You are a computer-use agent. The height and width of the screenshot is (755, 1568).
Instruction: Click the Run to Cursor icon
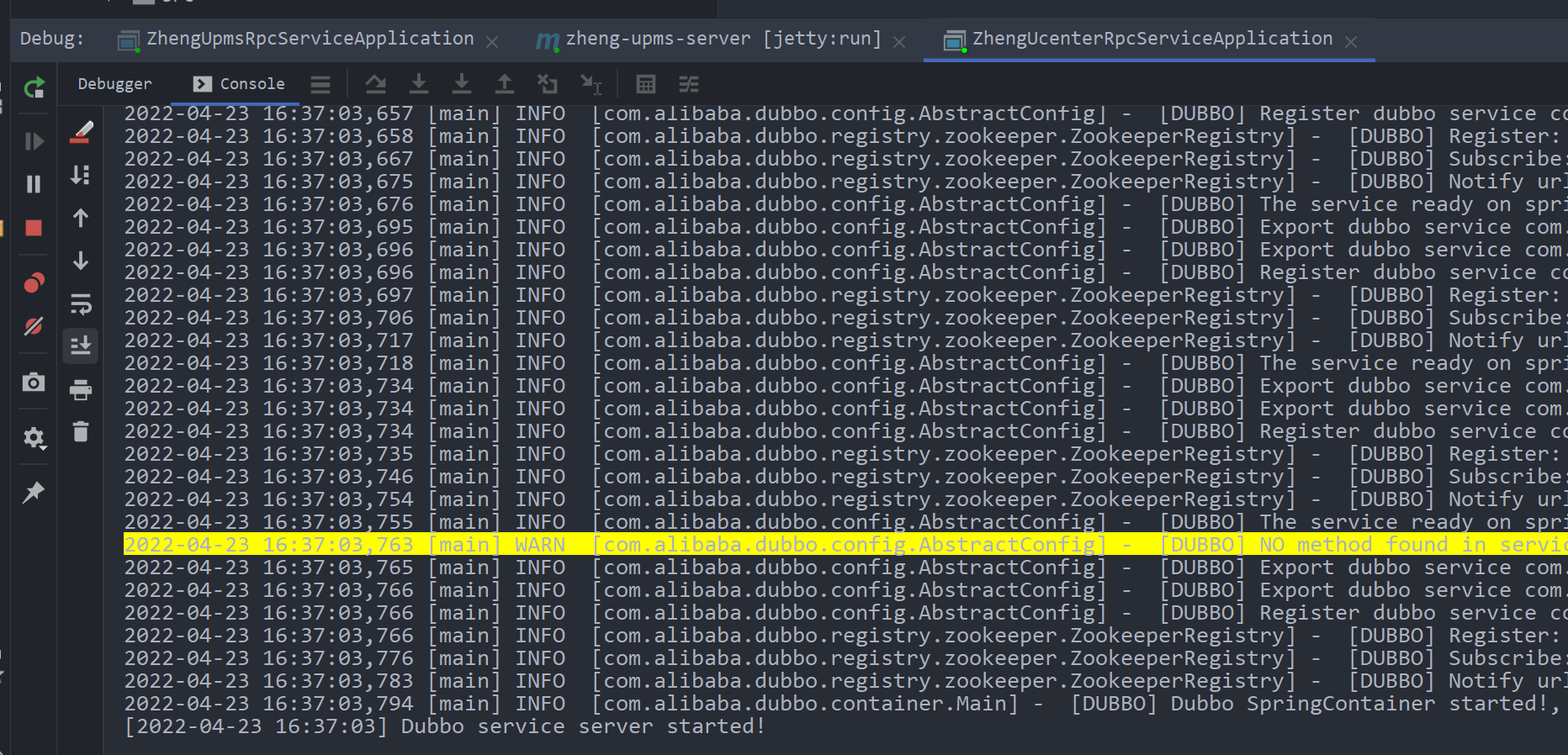tap(591, 84)
